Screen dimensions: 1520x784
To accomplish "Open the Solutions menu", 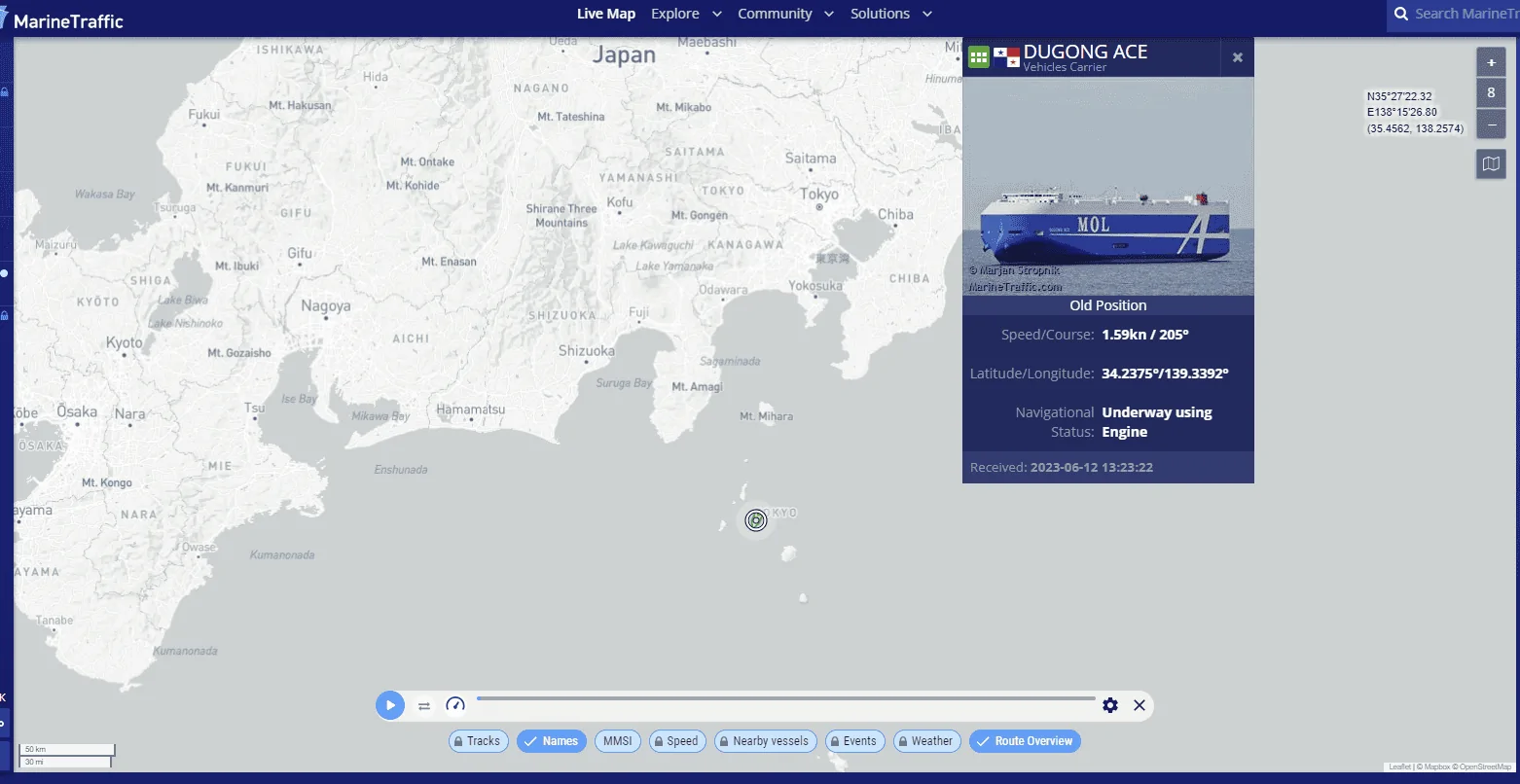I will [880, 14].
